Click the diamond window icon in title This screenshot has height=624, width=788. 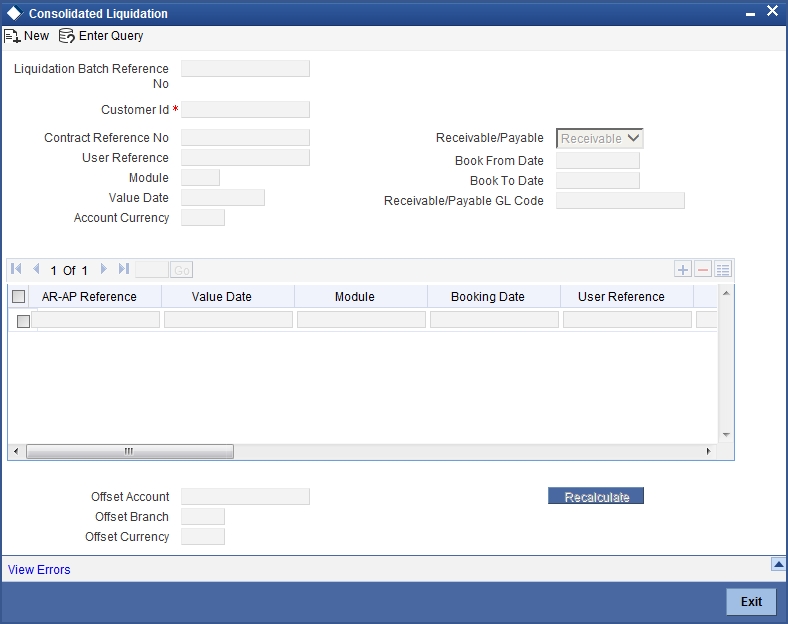pos(15,14)
